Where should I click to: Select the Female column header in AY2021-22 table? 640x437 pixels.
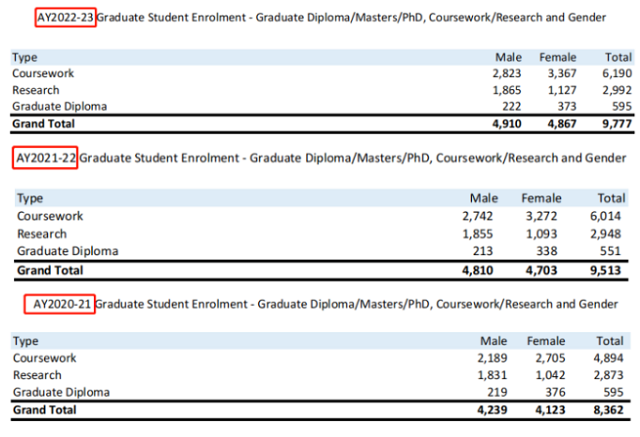[x=541, y=198]
